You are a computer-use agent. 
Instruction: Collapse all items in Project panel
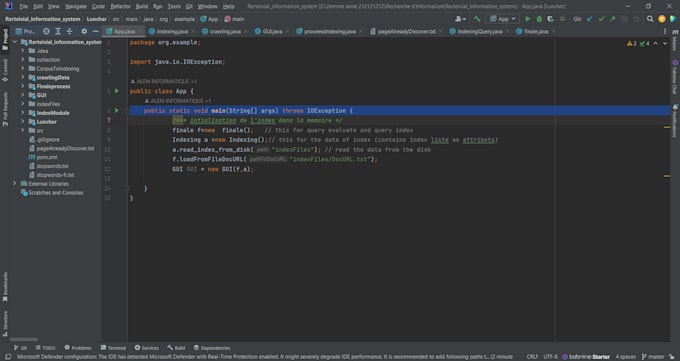coord(69,31)
